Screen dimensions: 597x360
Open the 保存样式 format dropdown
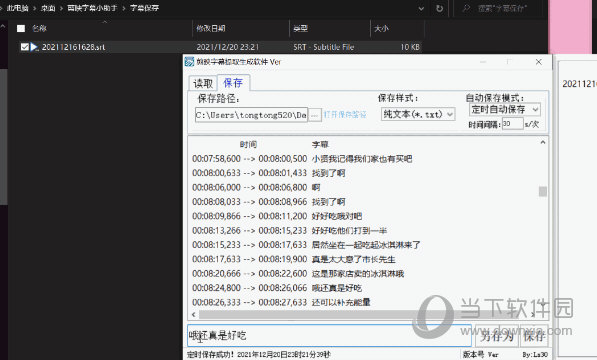point(418,114)
